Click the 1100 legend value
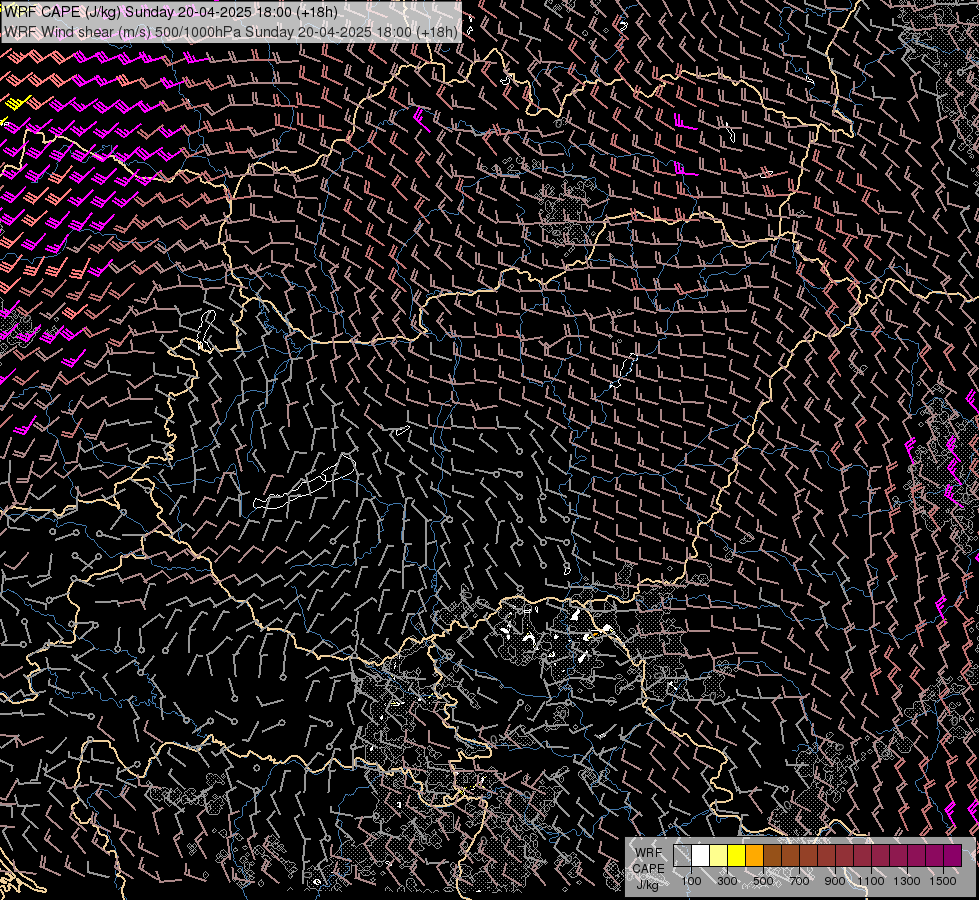 871,881
